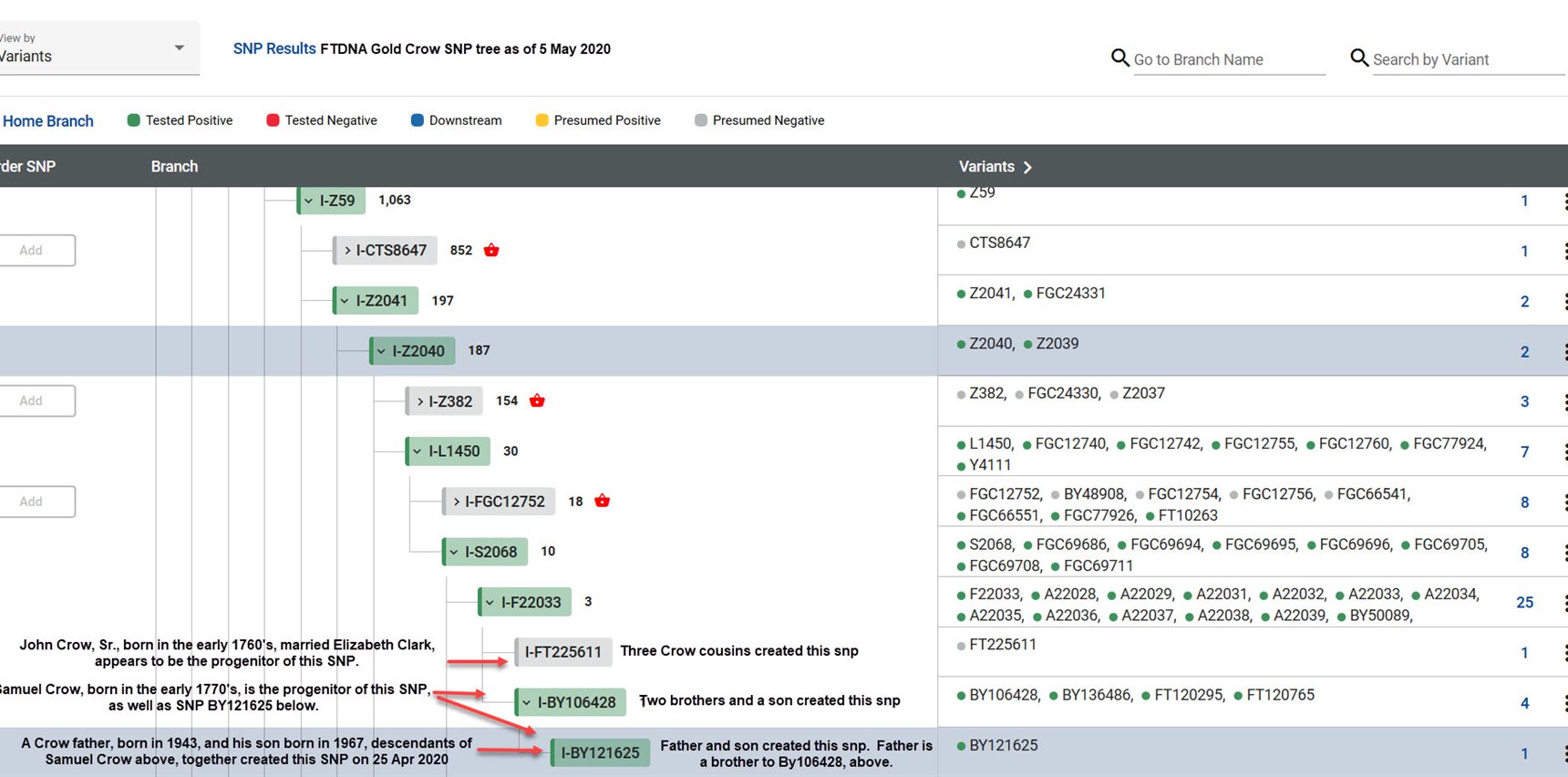Click the Search by Variant input field
The image size is (1568, 777).
[x=1466, y=60]
